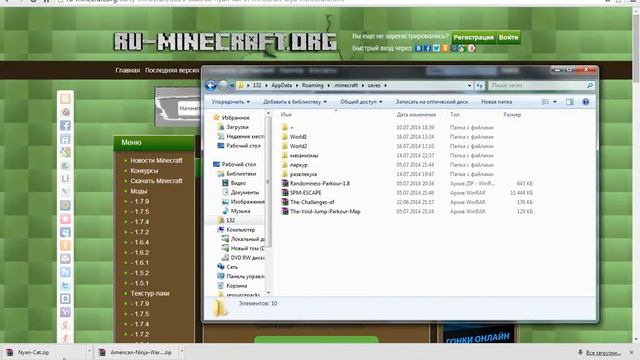Click the refresh button beside the address bar
Viewport: 640px width, 360px height.
pos(480,85)
